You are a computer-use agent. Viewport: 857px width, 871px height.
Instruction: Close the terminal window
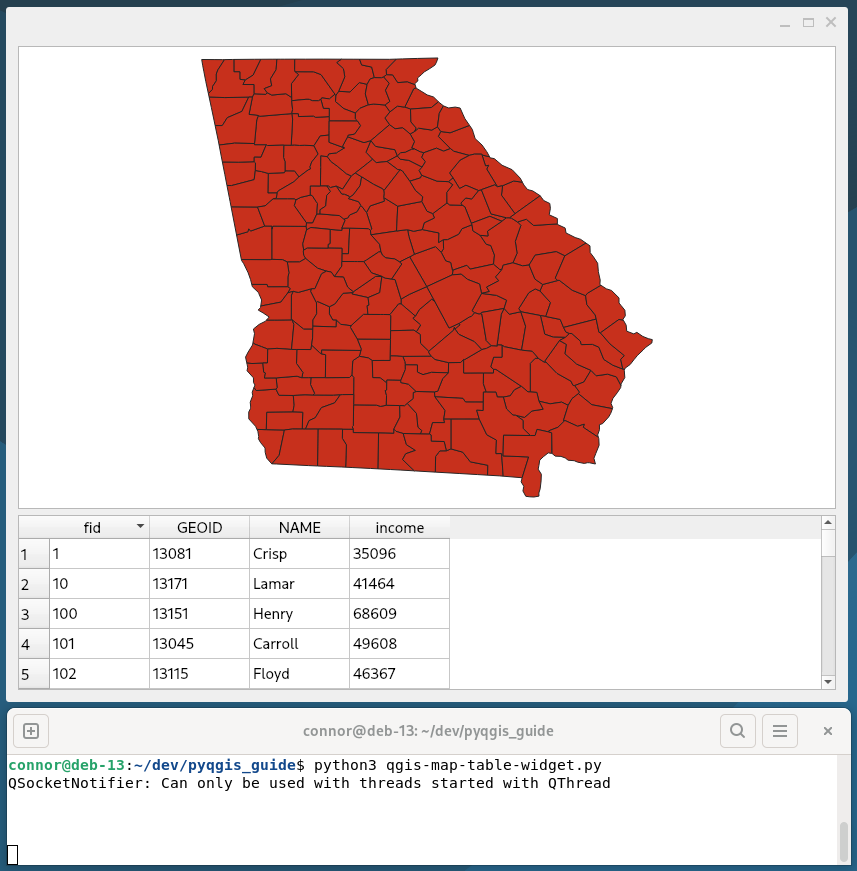828,731
